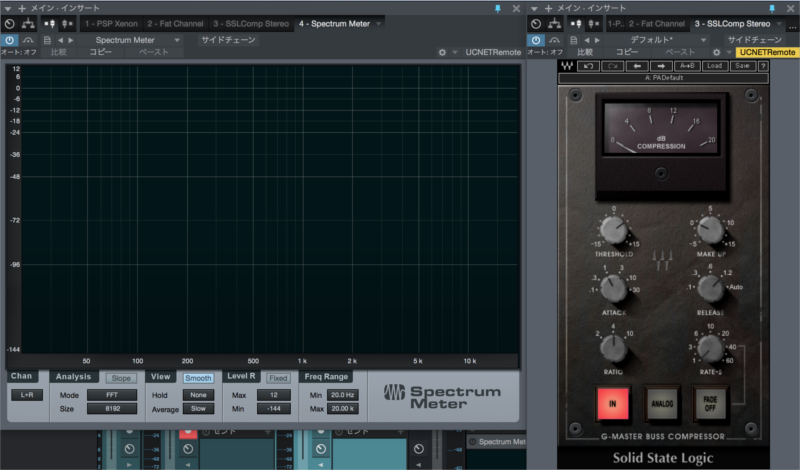Click the power bypass icon in Spectrum Meter window
Image resolution: width=800 pixels, height=470 pixels.
(x=10, y=40)
